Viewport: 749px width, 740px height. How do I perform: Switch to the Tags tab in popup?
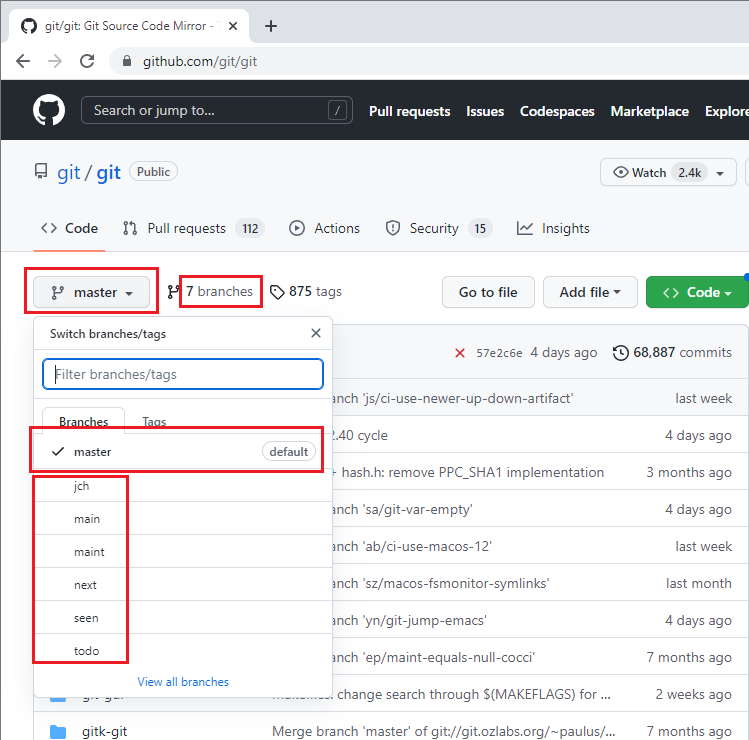154,421
